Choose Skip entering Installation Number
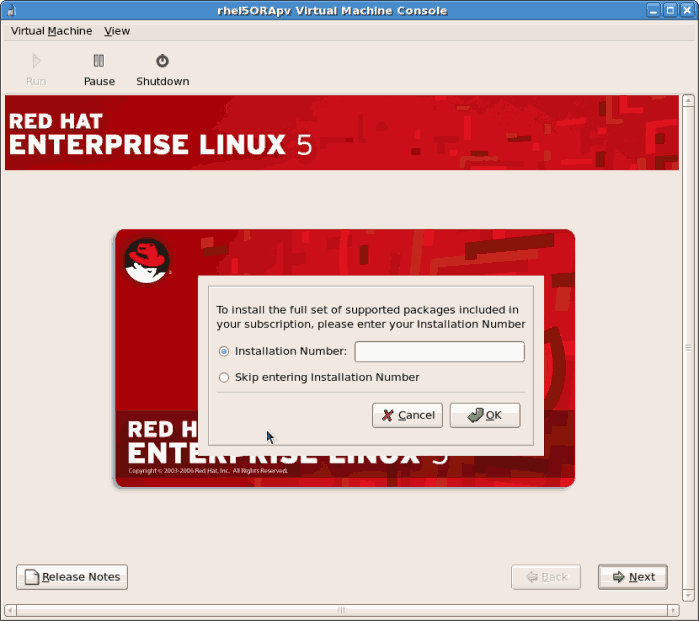699x621 pixels. click(224, 377)
